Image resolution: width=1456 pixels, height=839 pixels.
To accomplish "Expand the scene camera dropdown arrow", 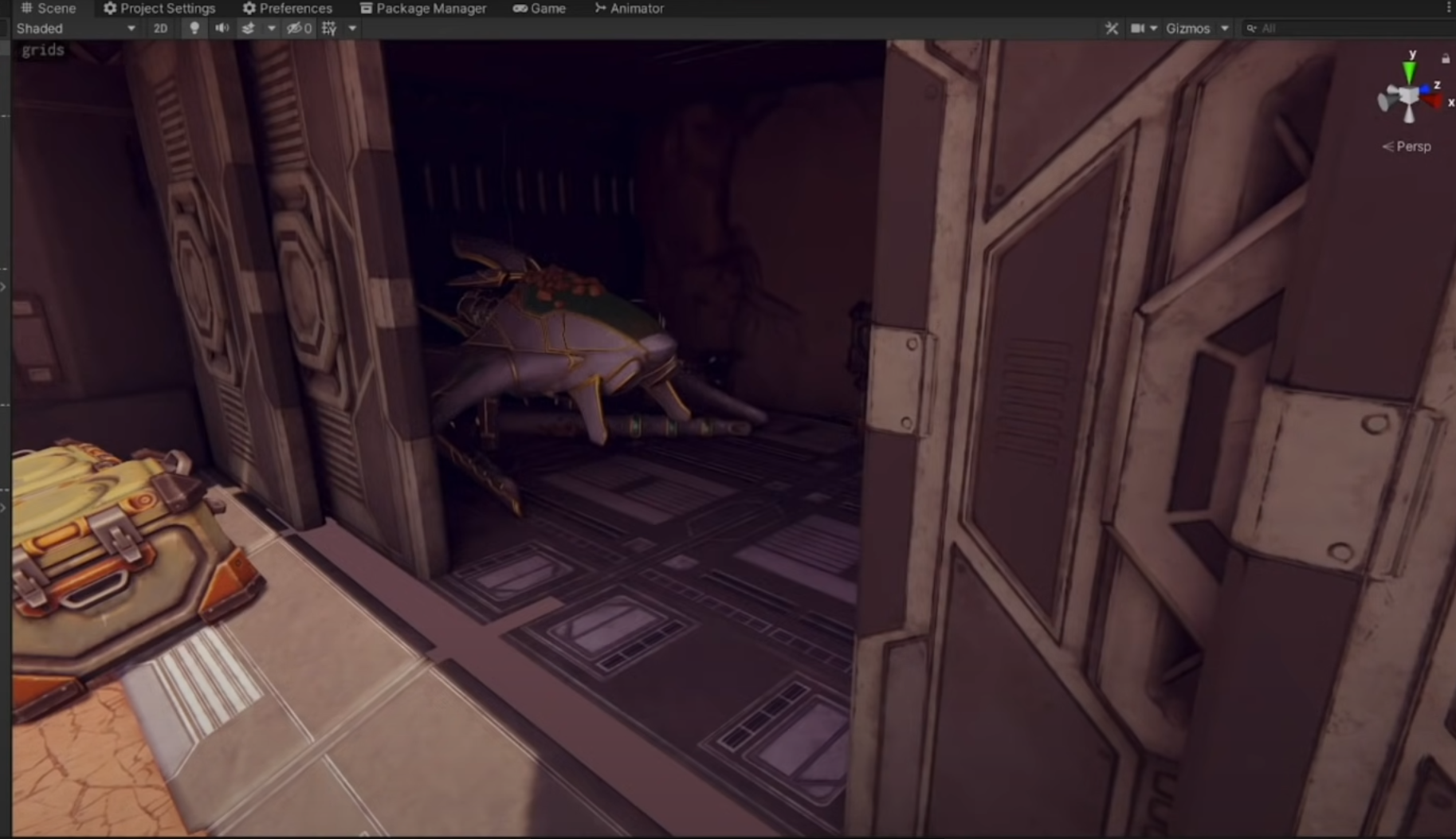I will tap(1153, 29).
